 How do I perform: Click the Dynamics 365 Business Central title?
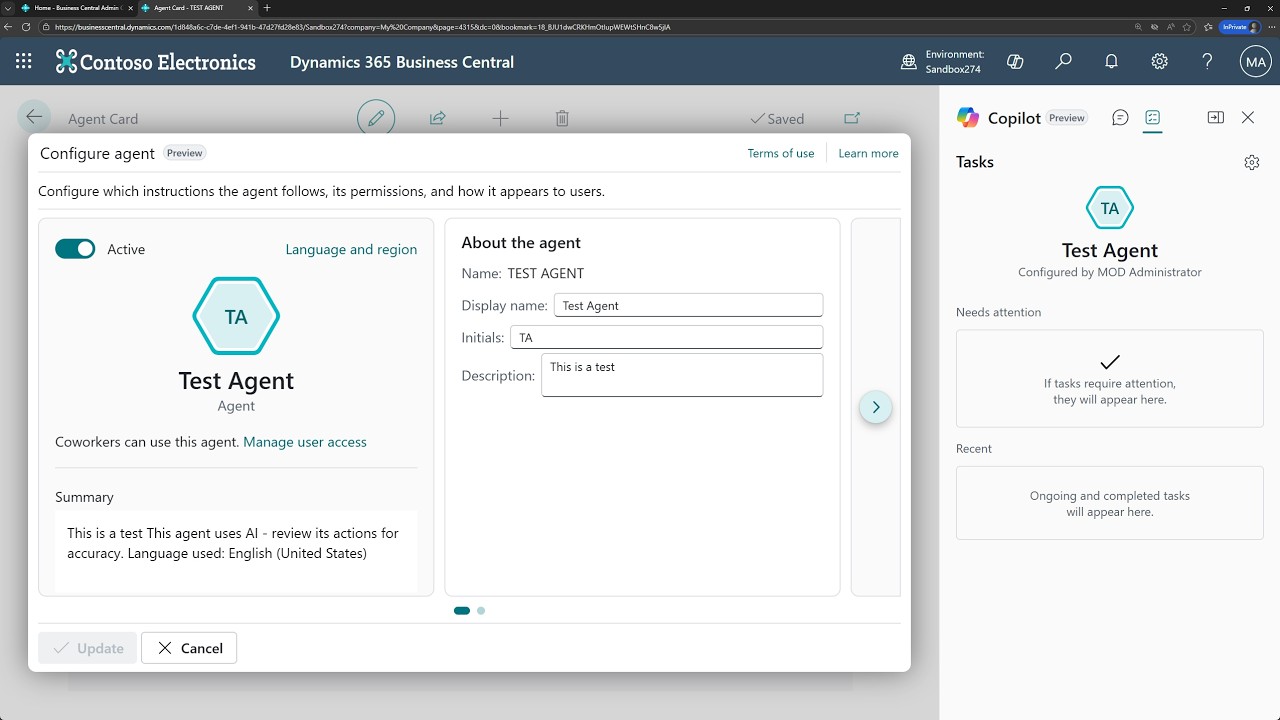pos(402,62)
